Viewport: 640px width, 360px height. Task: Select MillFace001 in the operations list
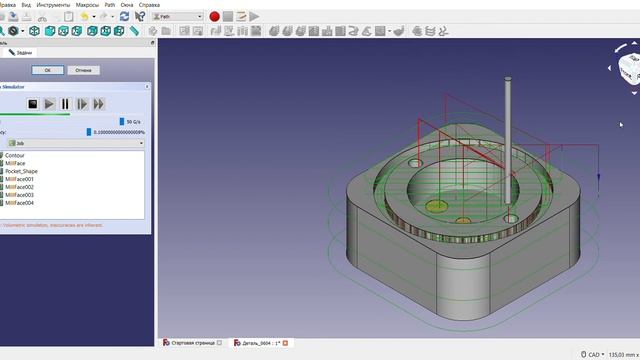[x=19, y=179]
